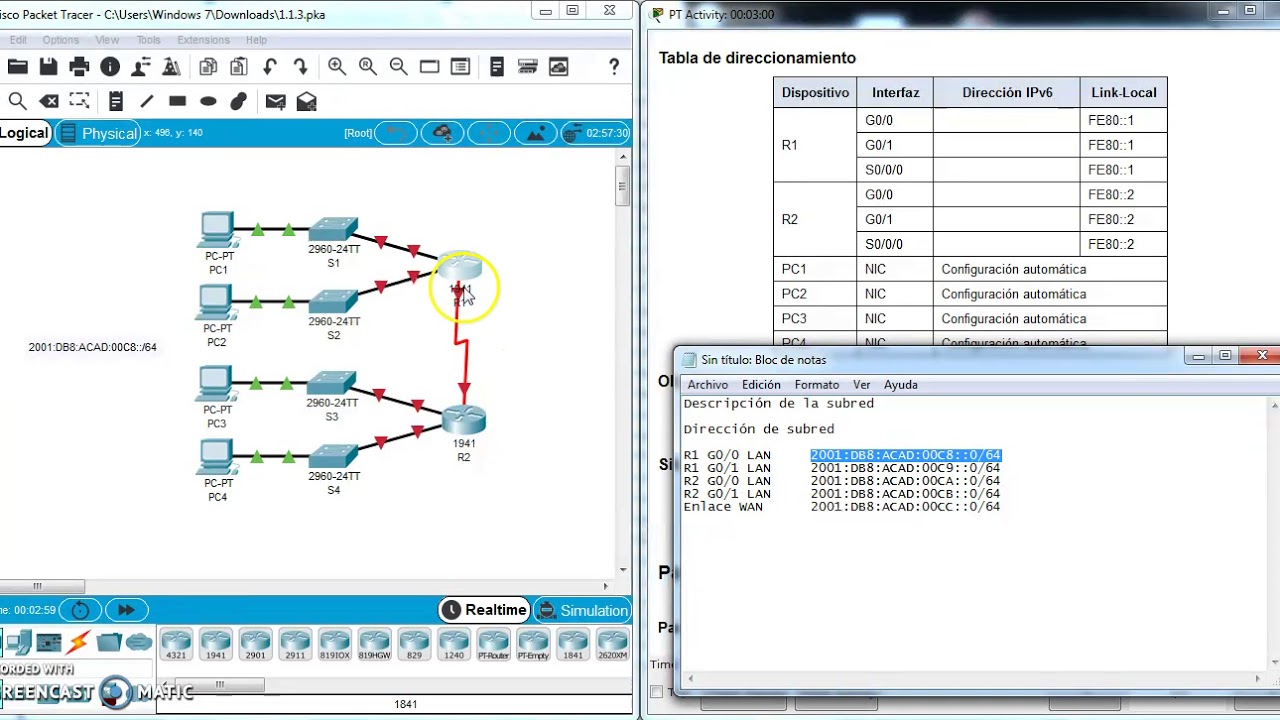Click Enlace WAN line in notepad
Viewport: 1280px width, 720px height.
point(841,507)
